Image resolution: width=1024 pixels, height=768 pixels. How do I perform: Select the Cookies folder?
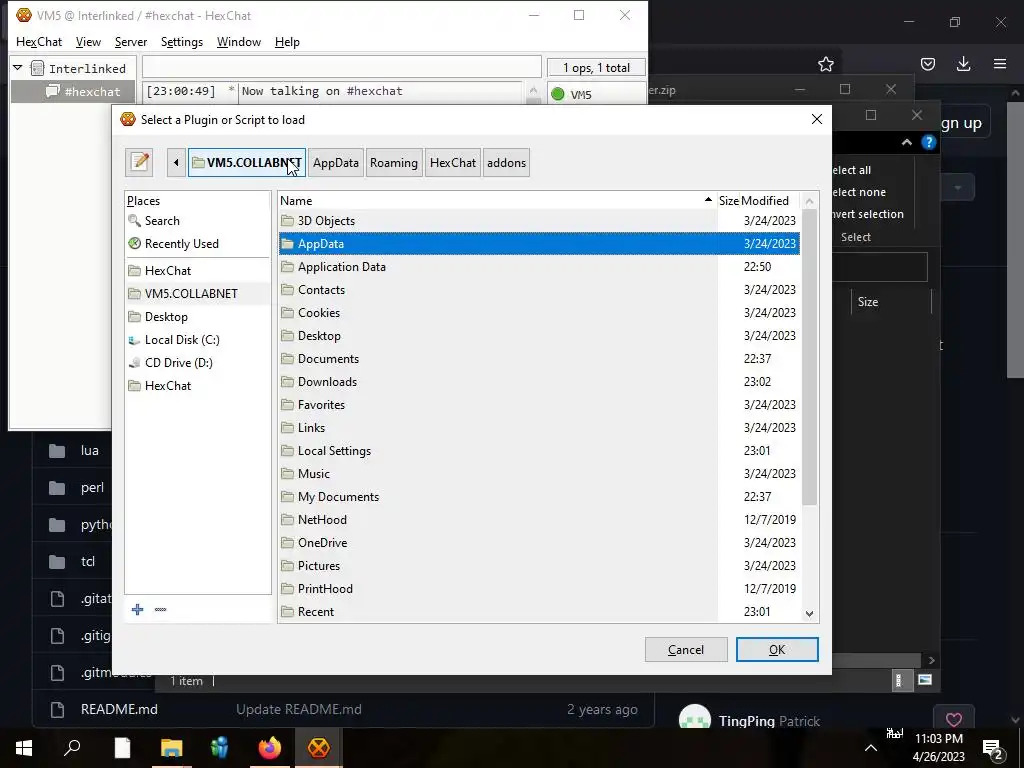tap(539, 313)
